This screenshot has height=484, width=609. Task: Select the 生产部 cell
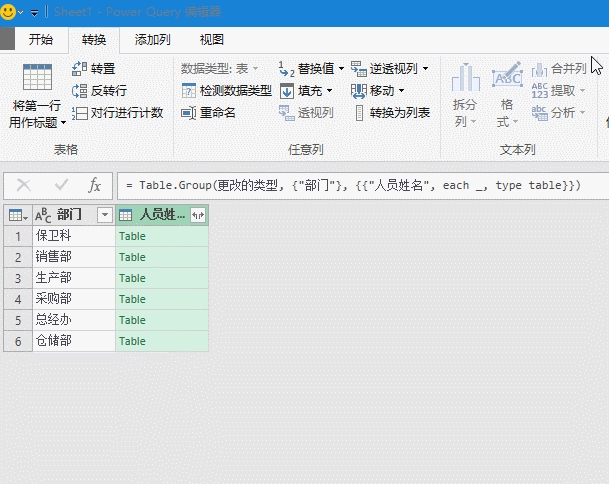coord(74,278)
